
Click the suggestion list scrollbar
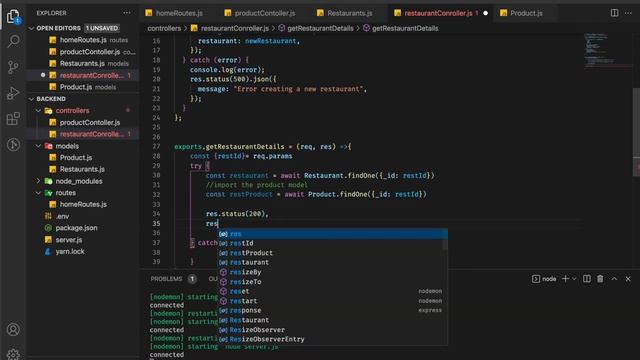tap(445, 239)
